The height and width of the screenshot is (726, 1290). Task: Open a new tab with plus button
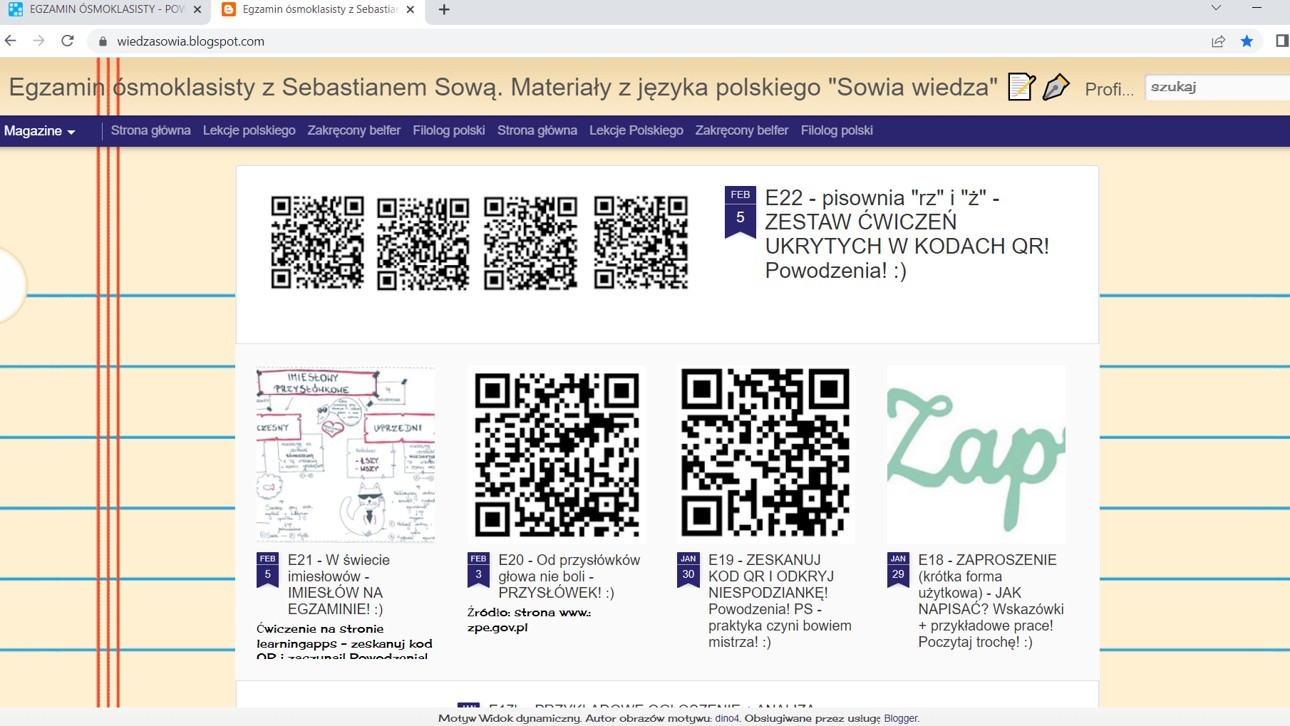(x=444, y=10)
